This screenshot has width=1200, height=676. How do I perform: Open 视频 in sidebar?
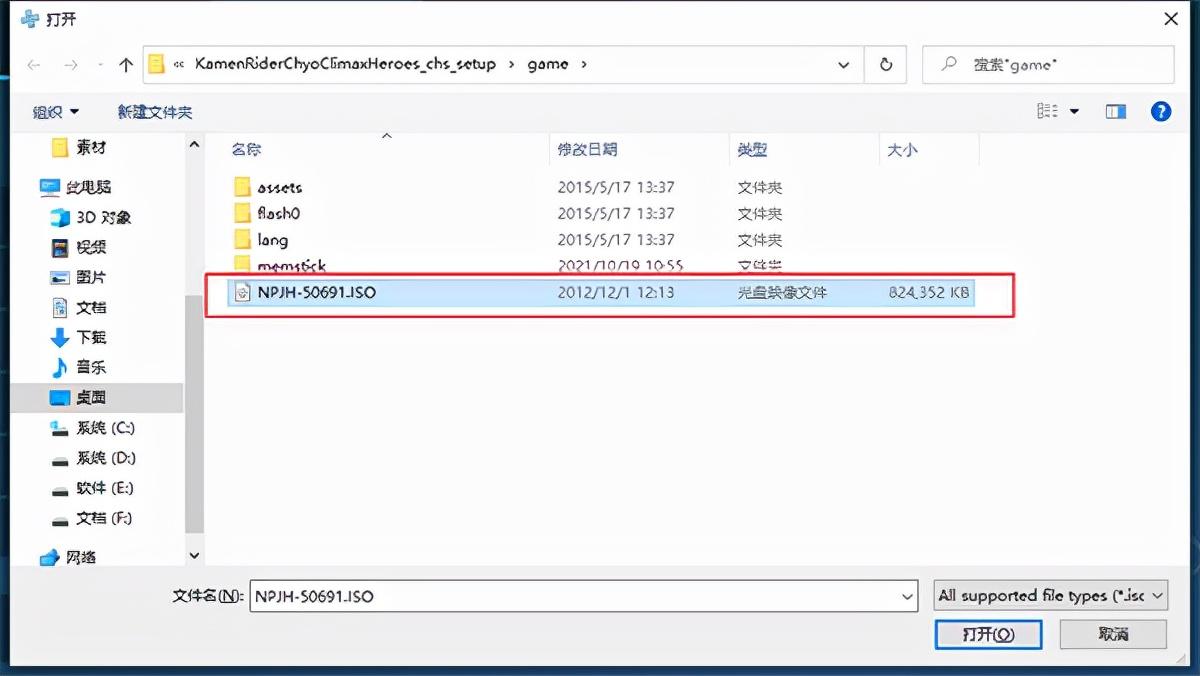[x=78, y=247]
